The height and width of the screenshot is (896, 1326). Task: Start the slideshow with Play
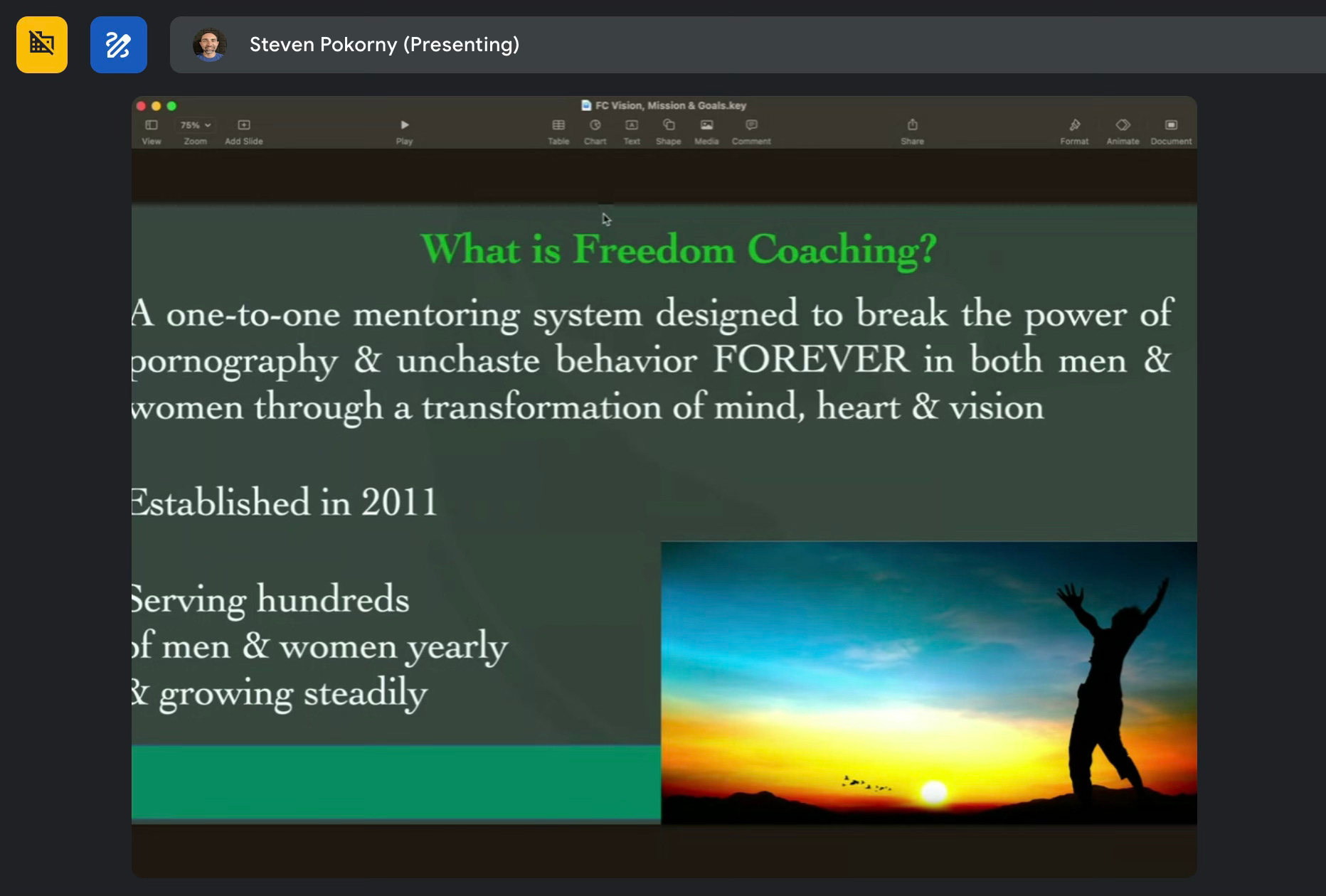point(404,132)
